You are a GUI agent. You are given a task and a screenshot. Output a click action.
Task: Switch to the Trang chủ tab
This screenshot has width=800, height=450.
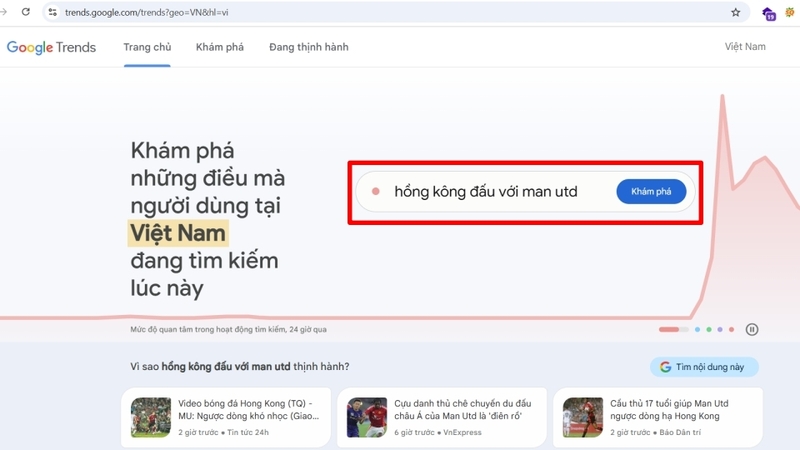point(147,47)
